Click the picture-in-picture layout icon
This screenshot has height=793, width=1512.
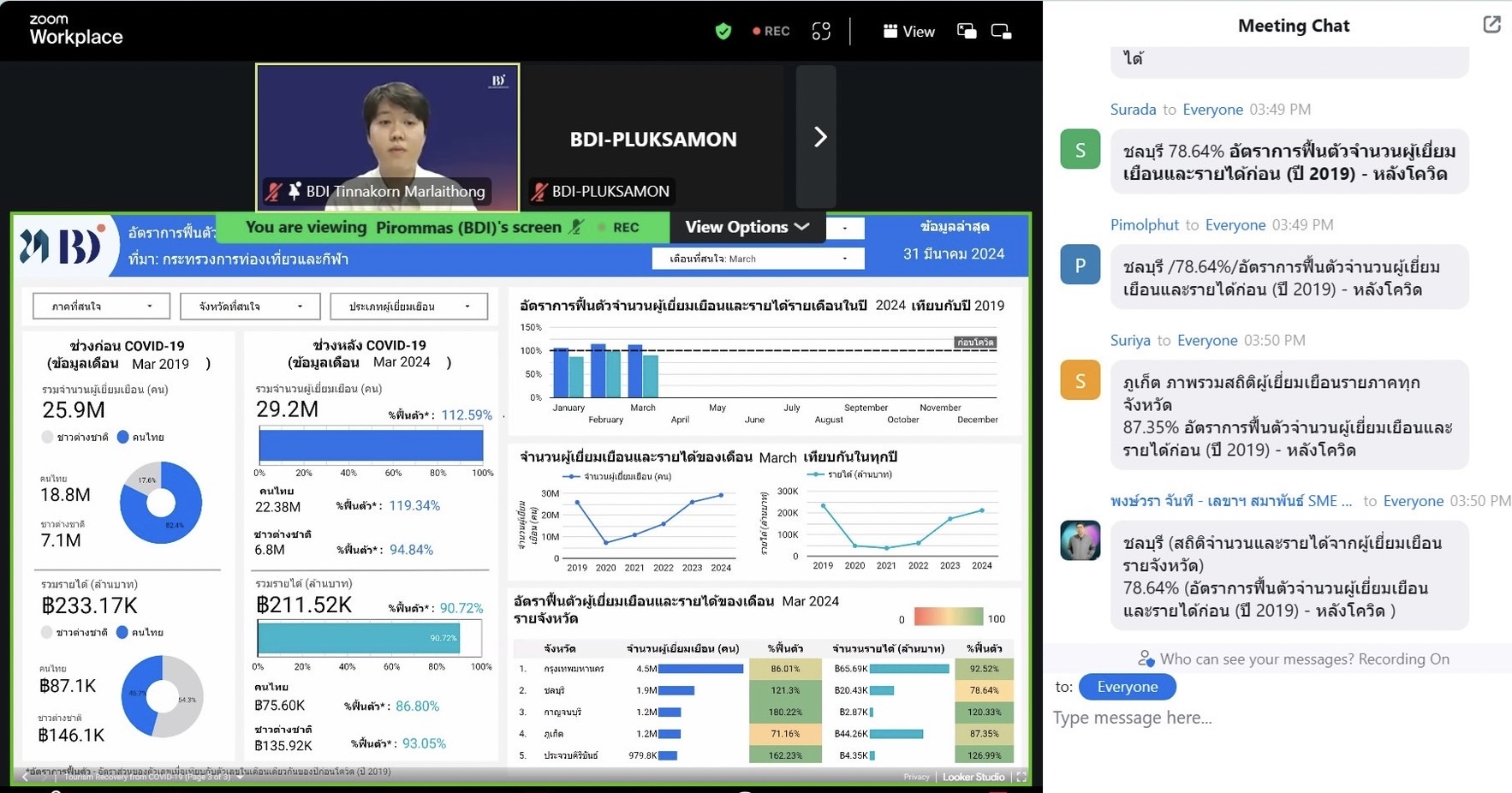[x=967, y=32]
